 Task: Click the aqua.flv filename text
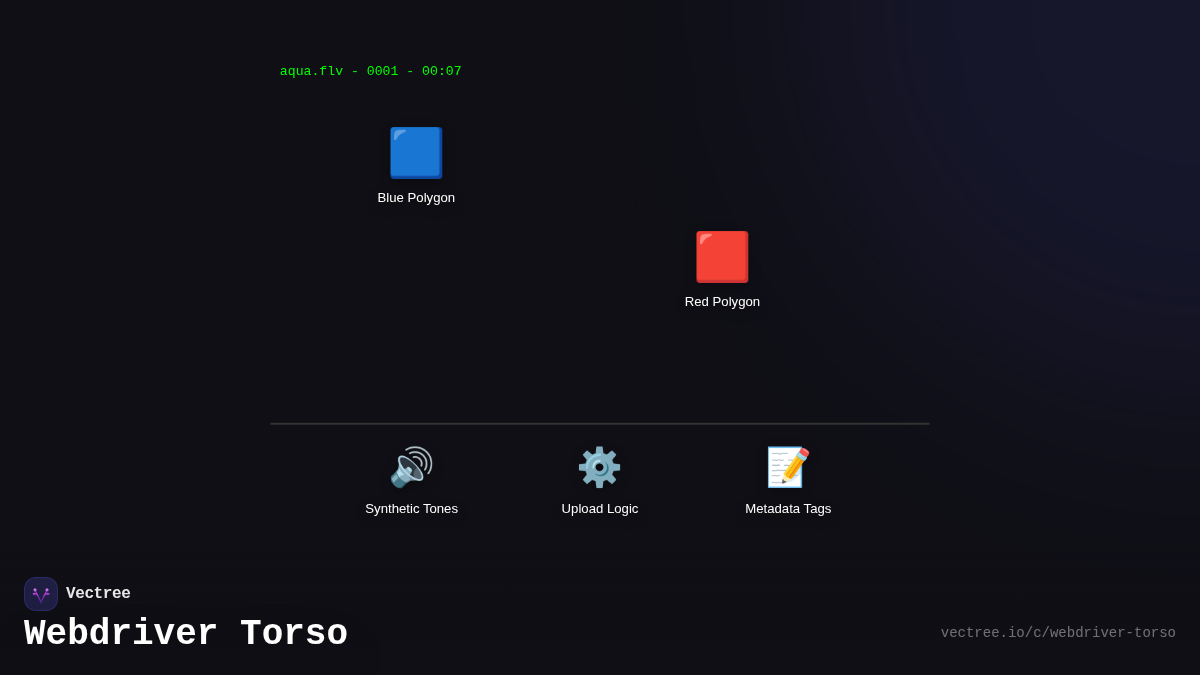[311, 71]
